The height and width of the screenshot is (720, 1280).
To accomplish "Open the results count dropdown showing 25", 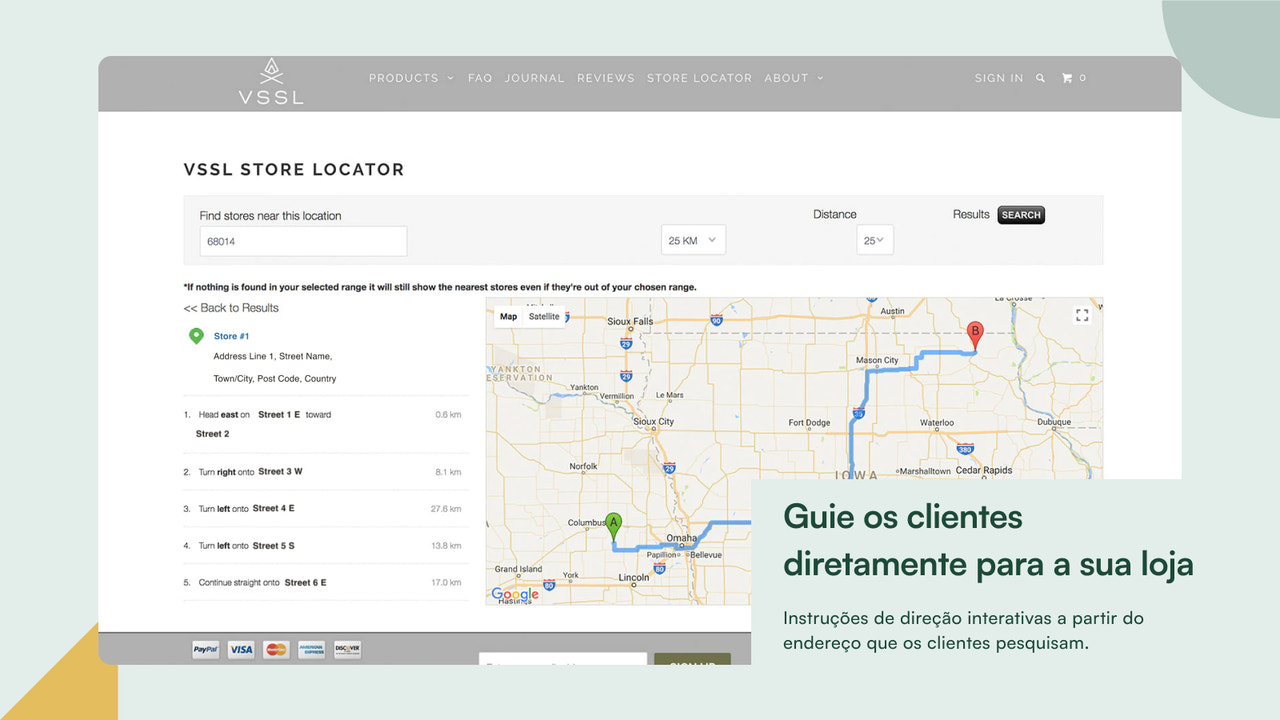I will 875,240.
